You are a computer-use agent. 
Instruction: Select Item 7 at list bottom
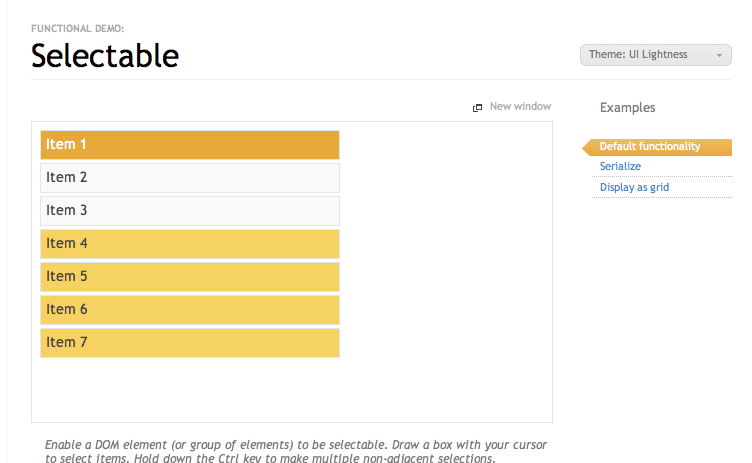click(190, 343)
